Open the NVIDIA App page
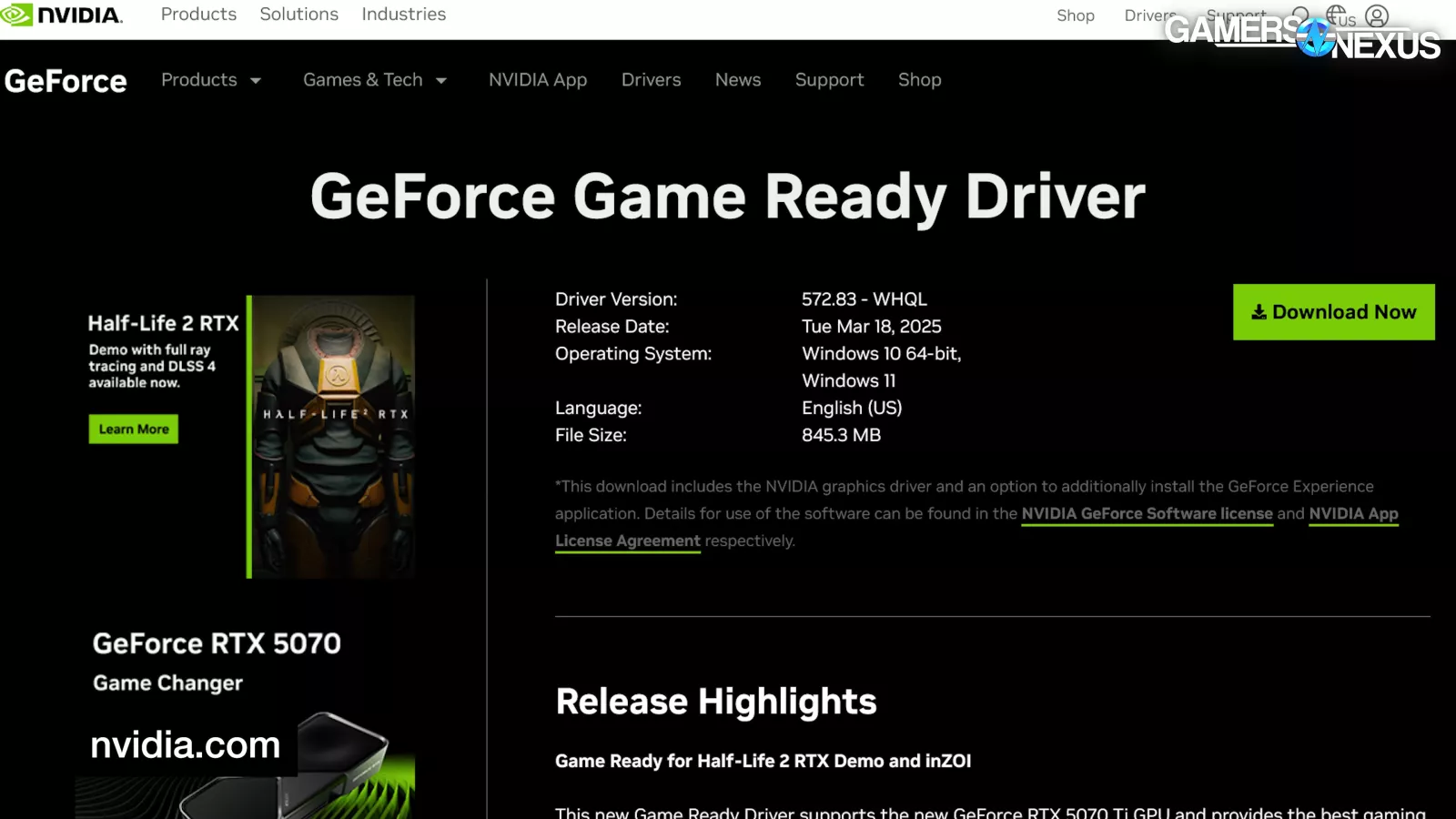Viewport: 1456px width, 819px height. pos(538,80)
